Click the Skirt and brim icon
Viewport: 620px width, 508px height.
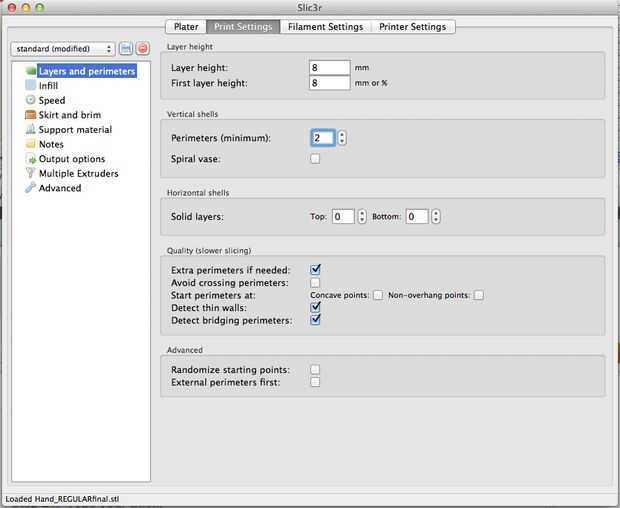click(x=31, y=115)
